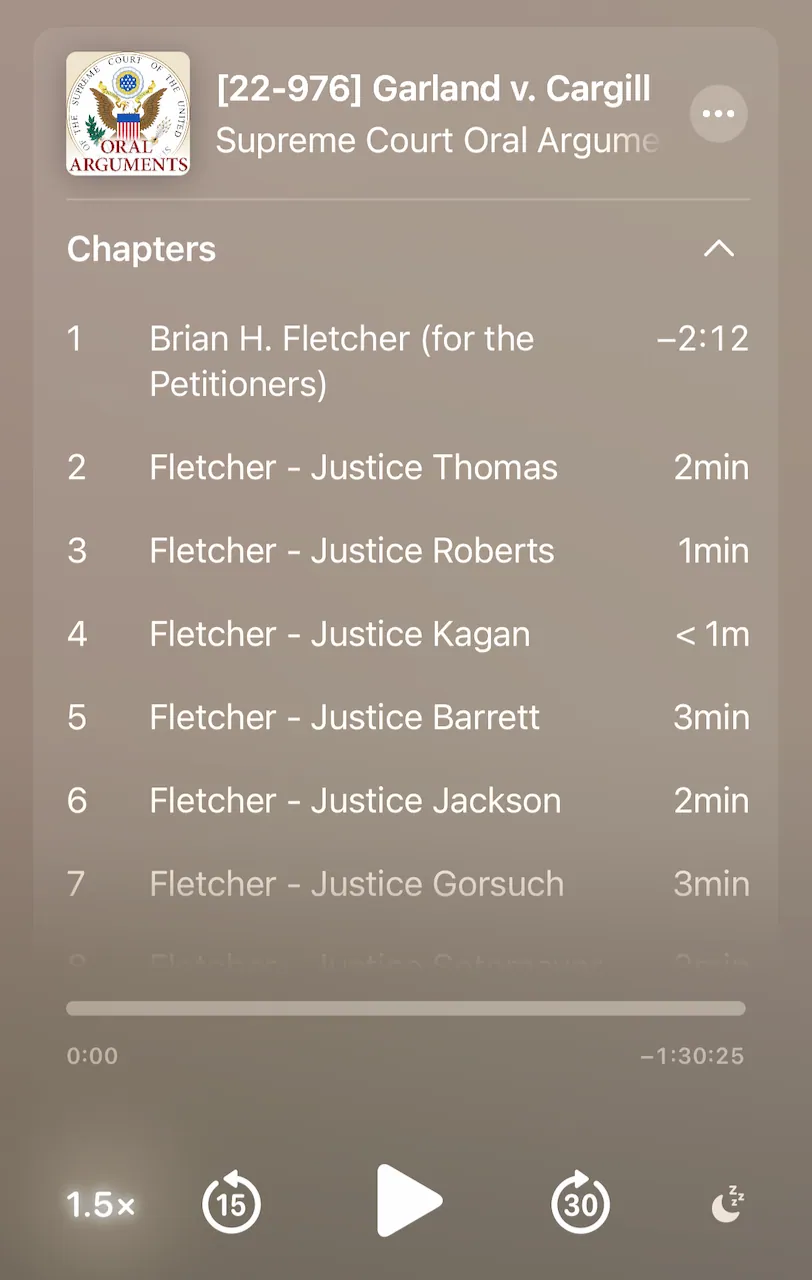
Task: Play Fletcher - Justice Barrett chapter
Action: (x=408, y=717)
